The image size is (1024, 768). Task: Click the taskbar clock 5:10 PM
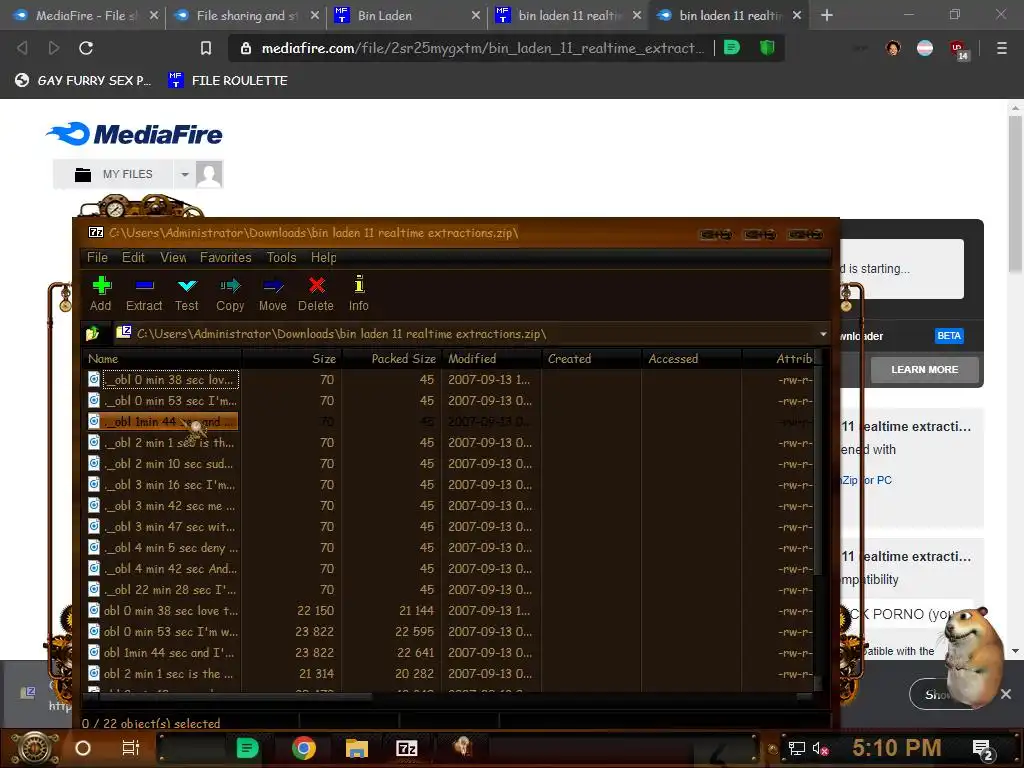pos(896,748)
